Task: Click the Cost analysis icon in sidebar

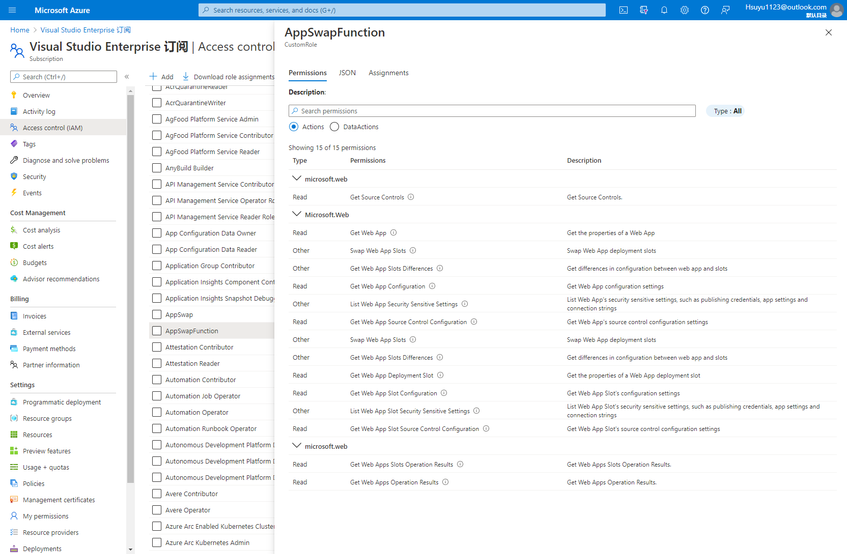Action: pyautogui.click(x=14, y=230)
